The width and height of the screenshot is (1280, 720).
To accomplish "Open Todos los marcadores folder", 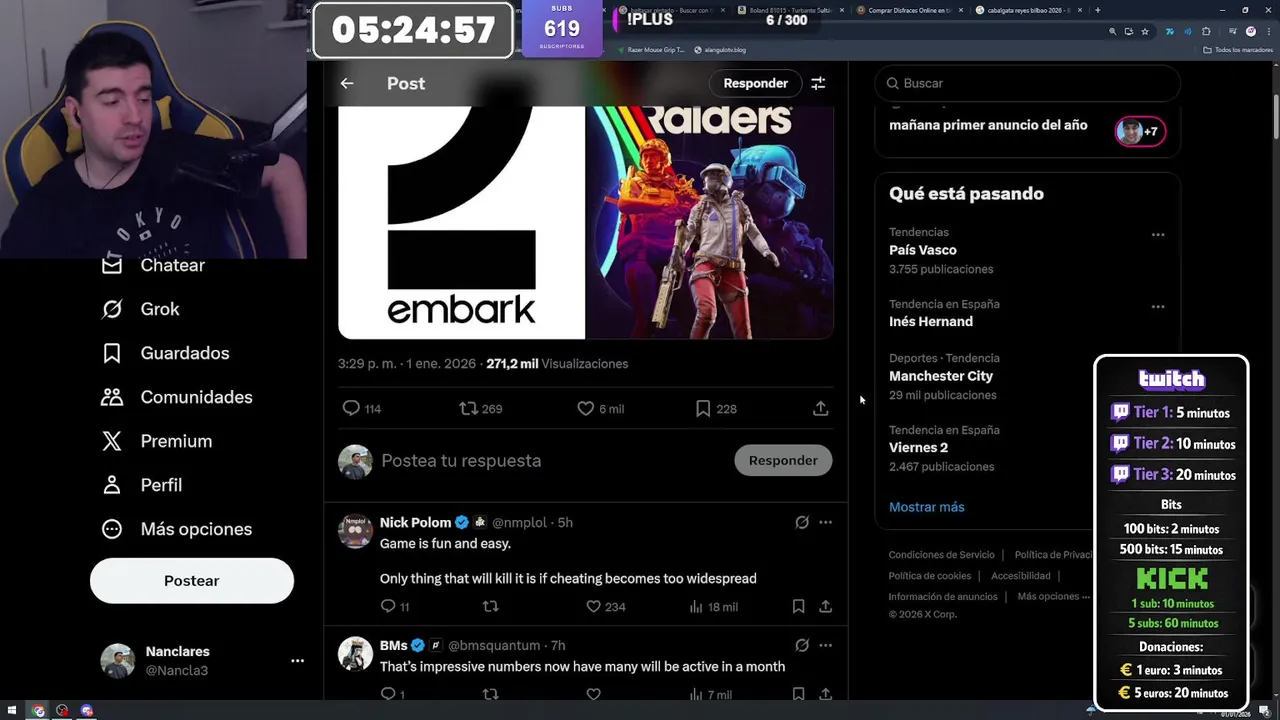I will 1239,49.
